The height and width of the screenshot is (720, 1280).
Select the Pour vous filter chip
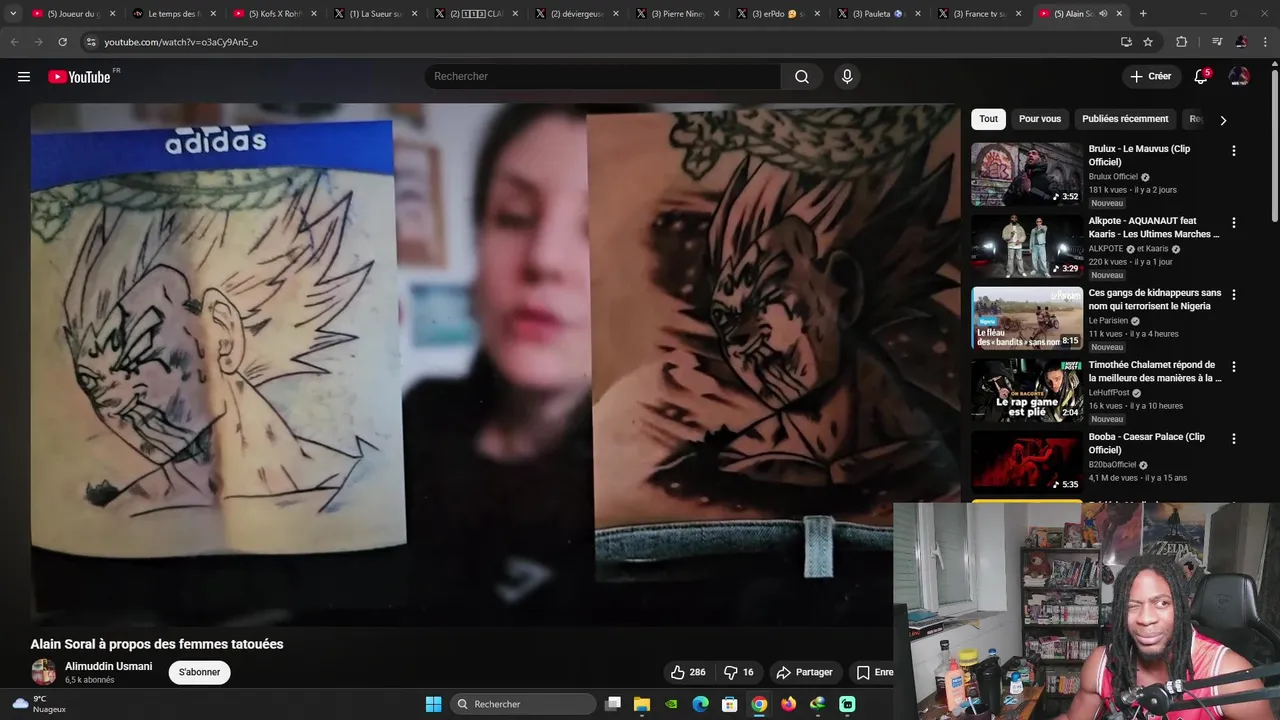tap(1040, 119)
